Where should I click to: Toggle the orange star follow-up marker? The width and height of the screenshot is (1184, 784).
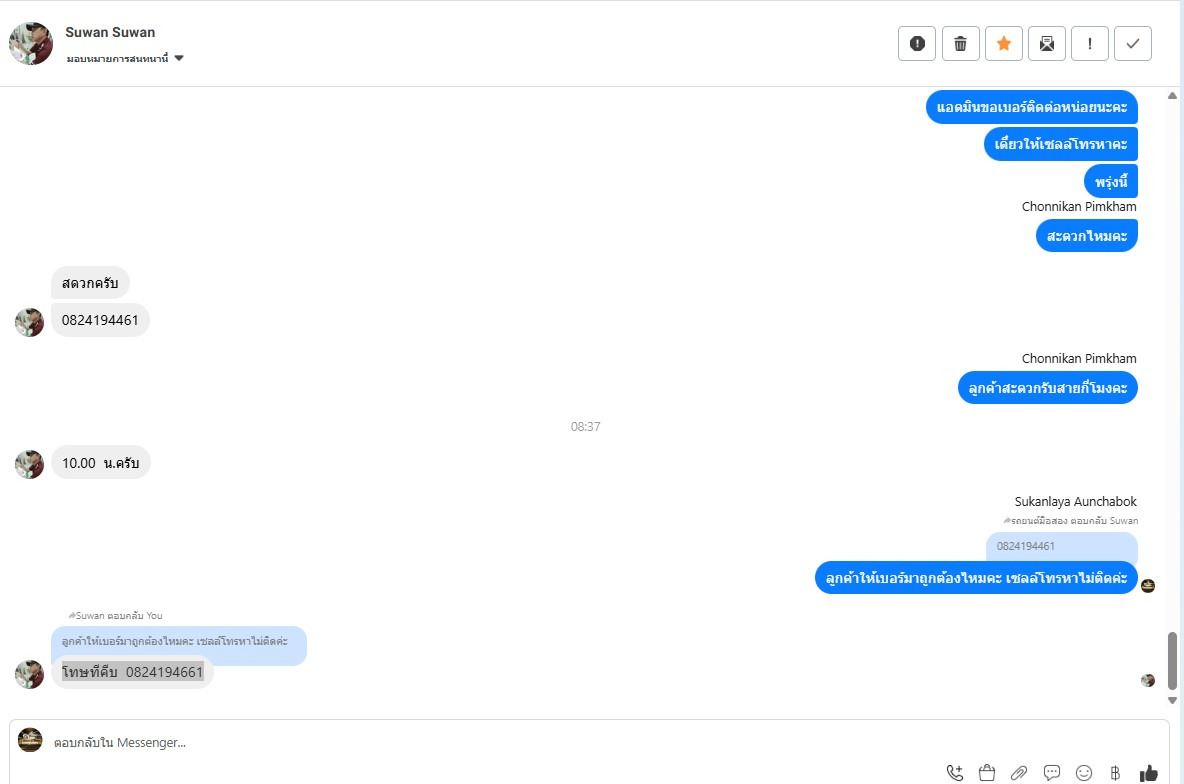pyautogui.click(x=1004, y=44)
